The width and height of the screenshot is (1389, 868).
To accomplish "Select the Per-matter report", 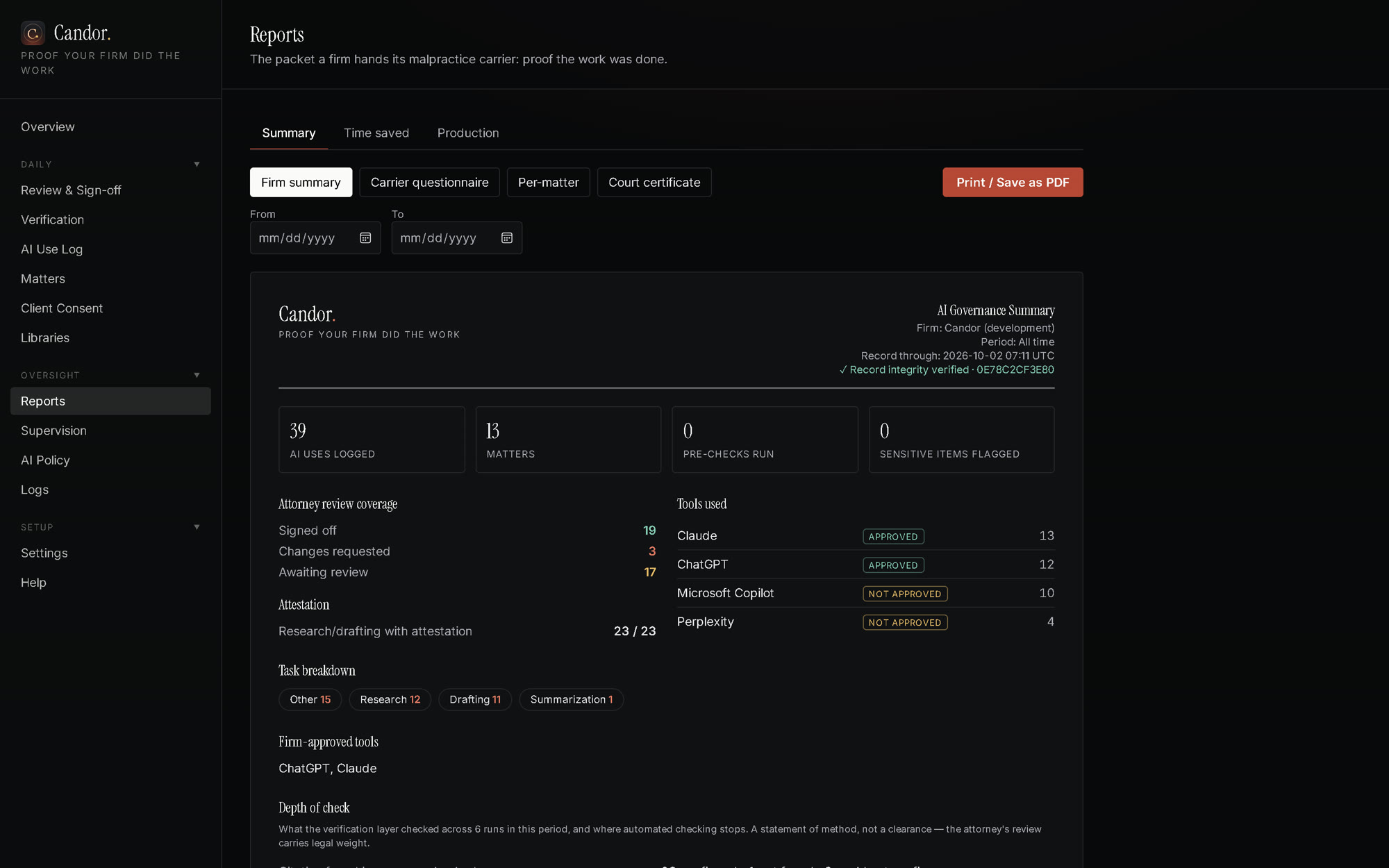I will point(548,183).
